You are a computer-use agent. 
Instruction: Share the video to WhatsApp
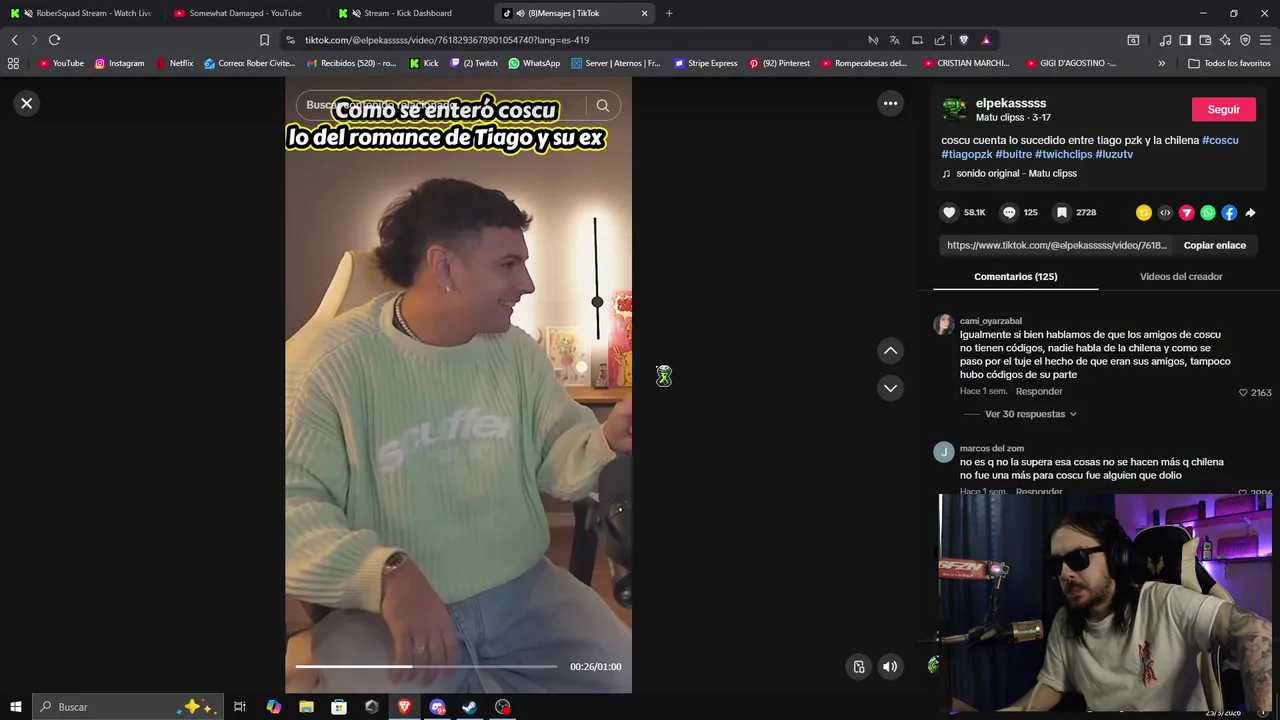1208,212
